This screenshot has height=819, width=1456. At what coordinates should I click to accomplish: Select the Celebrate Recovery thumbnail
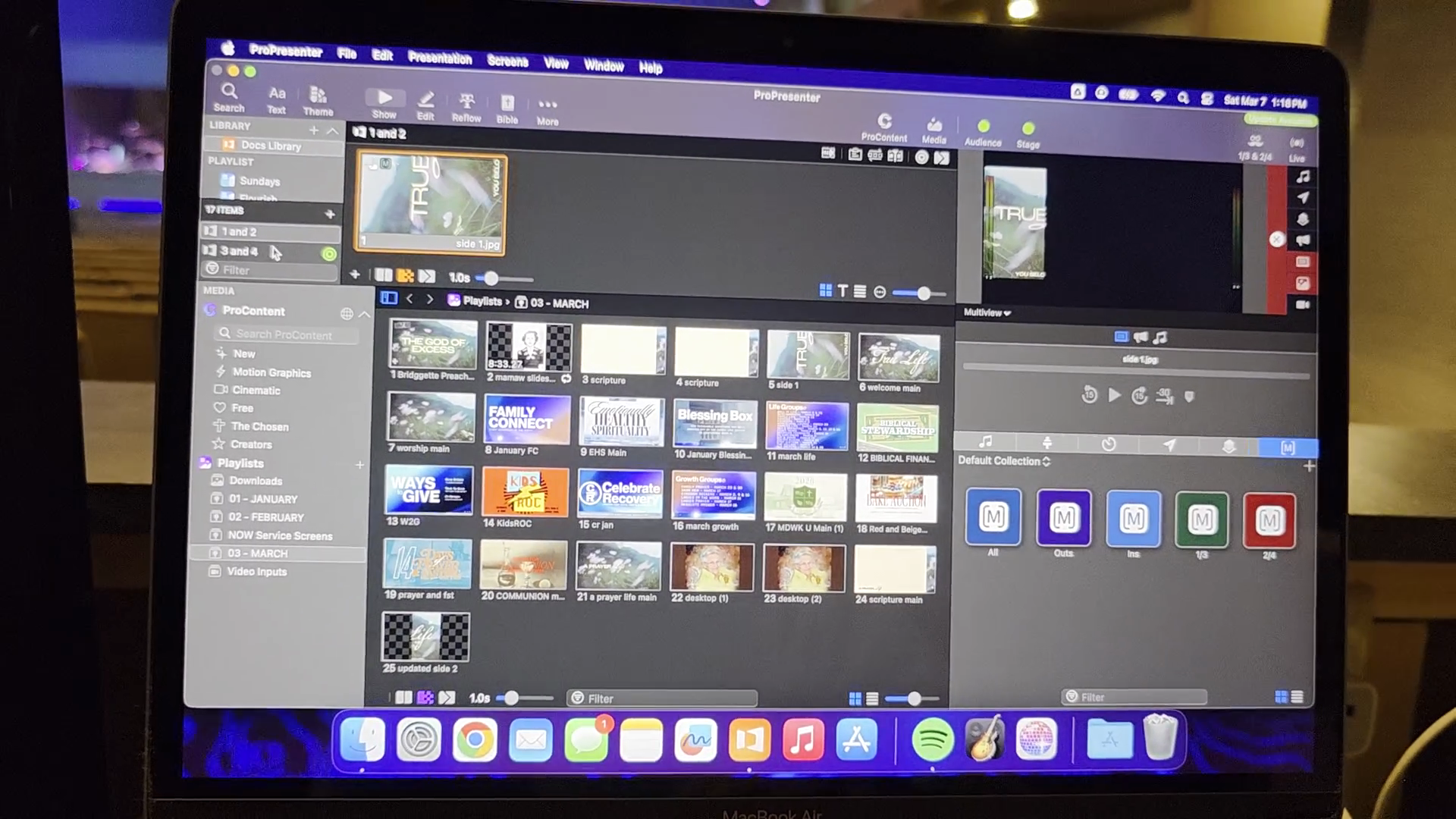[620, 494]
